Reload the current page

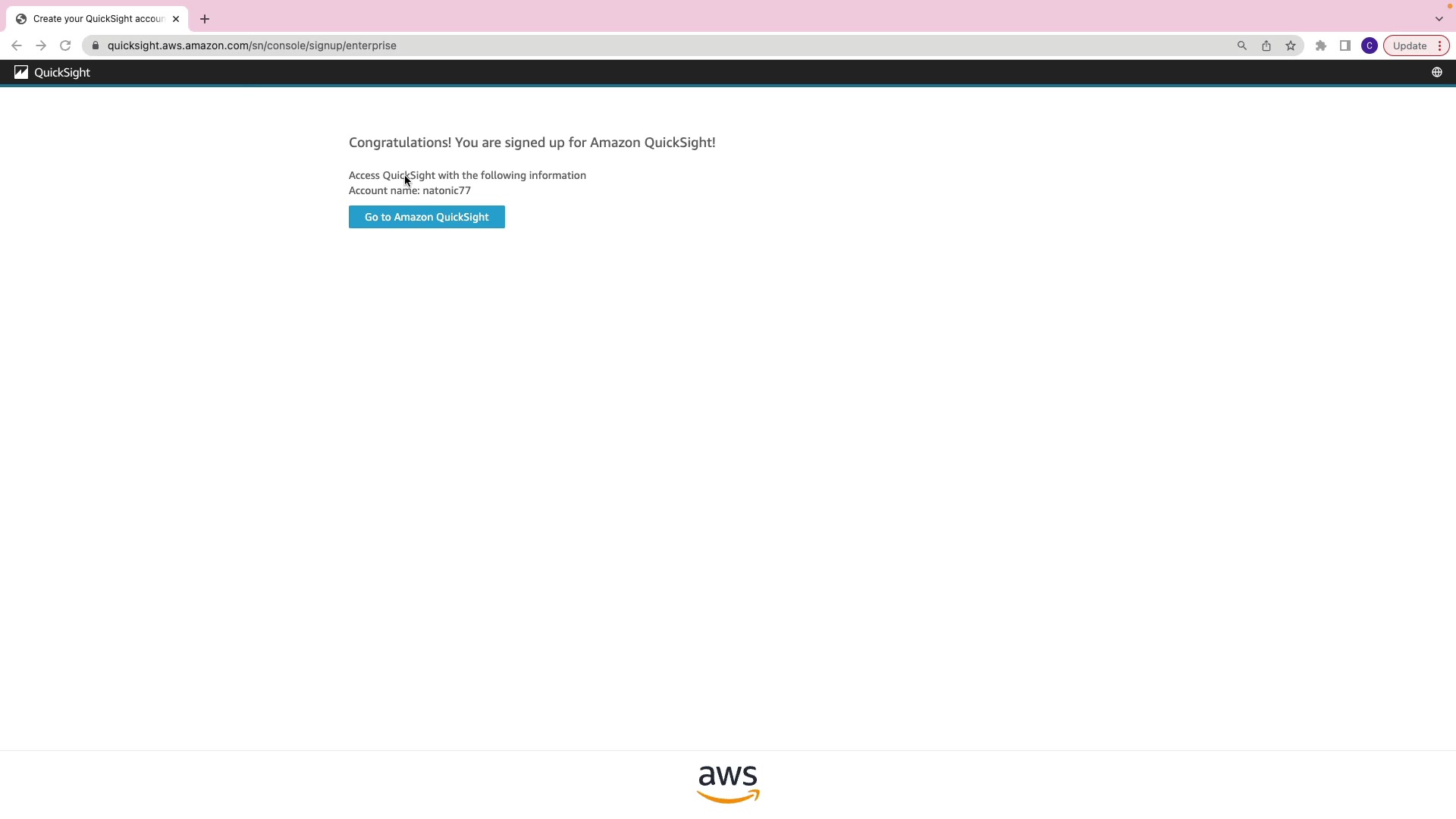(65, 45)
